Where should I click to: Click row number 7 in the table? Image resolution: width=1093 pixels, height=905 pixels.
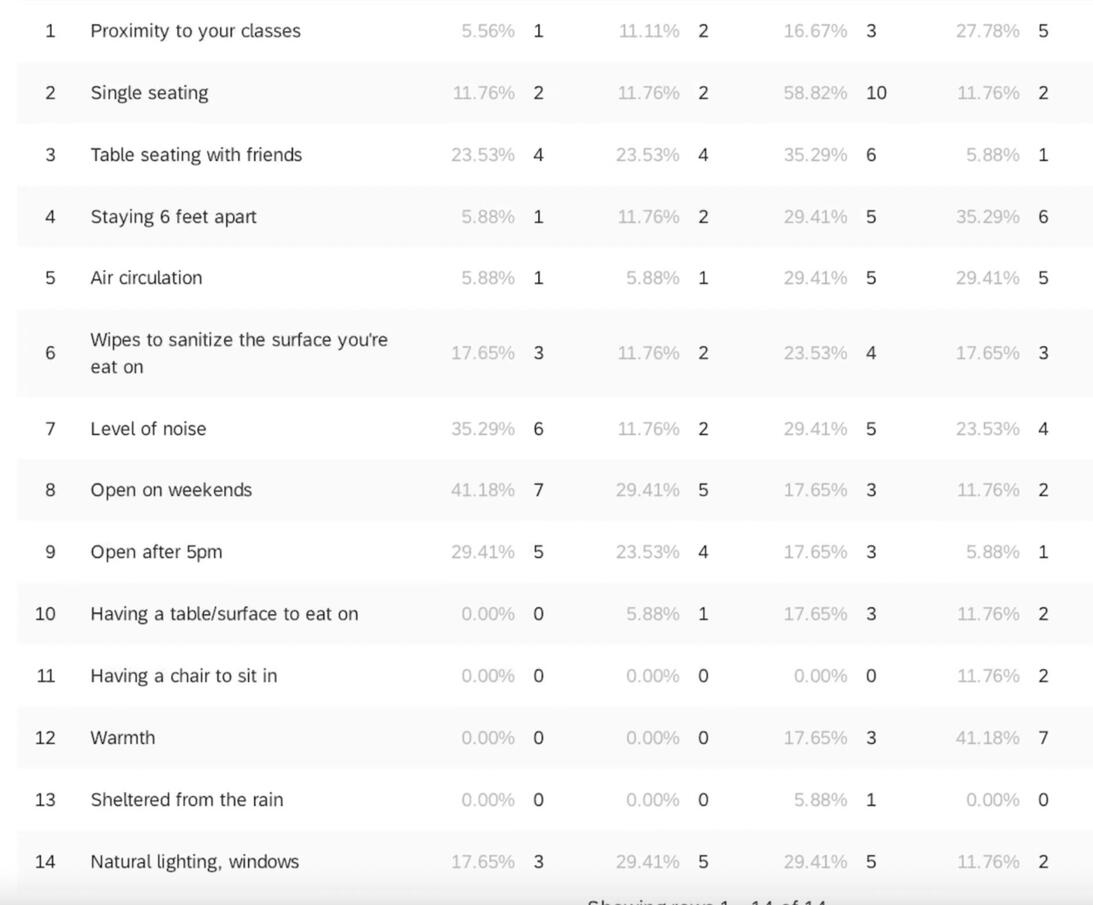click(x=50, y=429)
